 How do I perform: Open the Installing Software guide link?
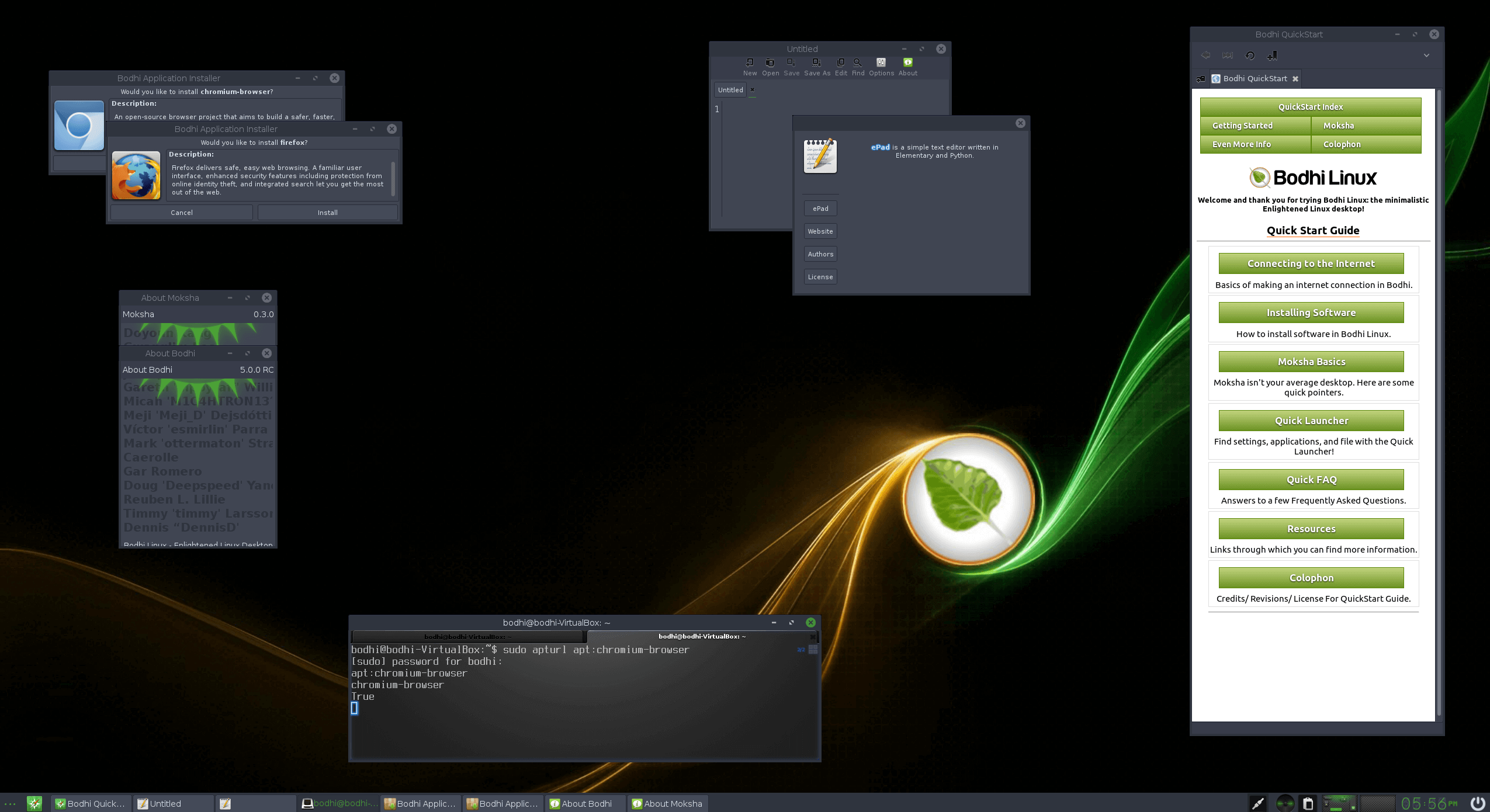1311,311
